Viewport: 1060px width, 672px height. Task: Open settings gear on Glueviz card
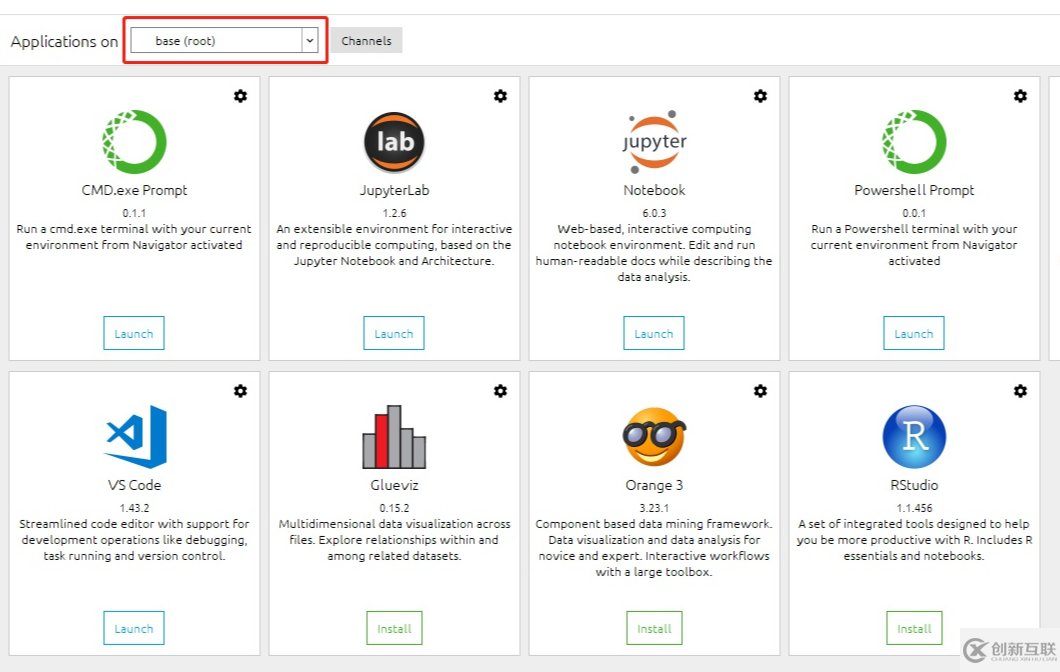point(500,391)
